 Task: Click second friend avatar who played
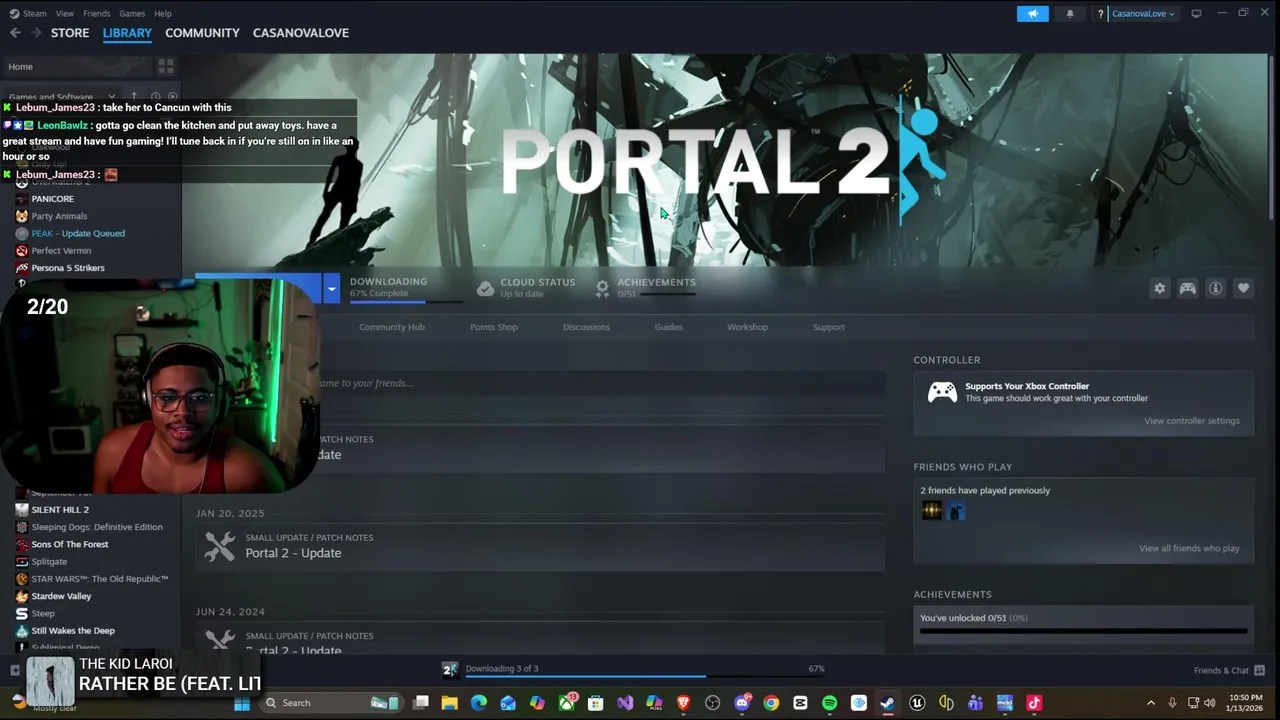tap(956, 511)
